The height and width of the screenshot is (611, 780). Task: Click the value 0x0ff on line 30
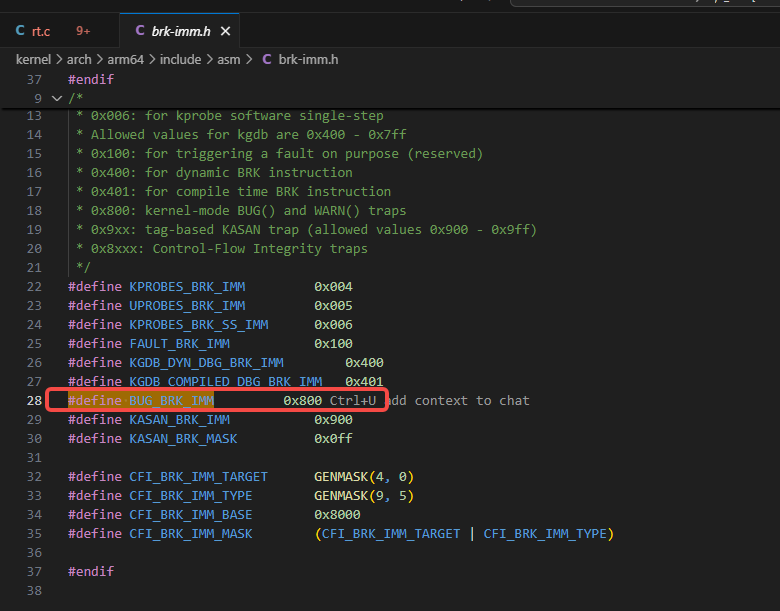click(333, 439)
